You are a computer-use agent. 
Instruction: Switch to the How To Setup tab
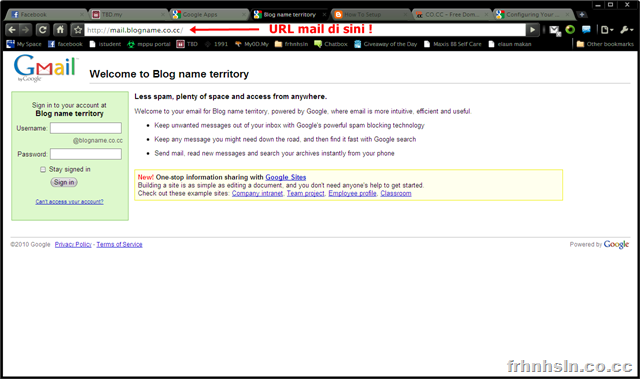pos(371,14)
